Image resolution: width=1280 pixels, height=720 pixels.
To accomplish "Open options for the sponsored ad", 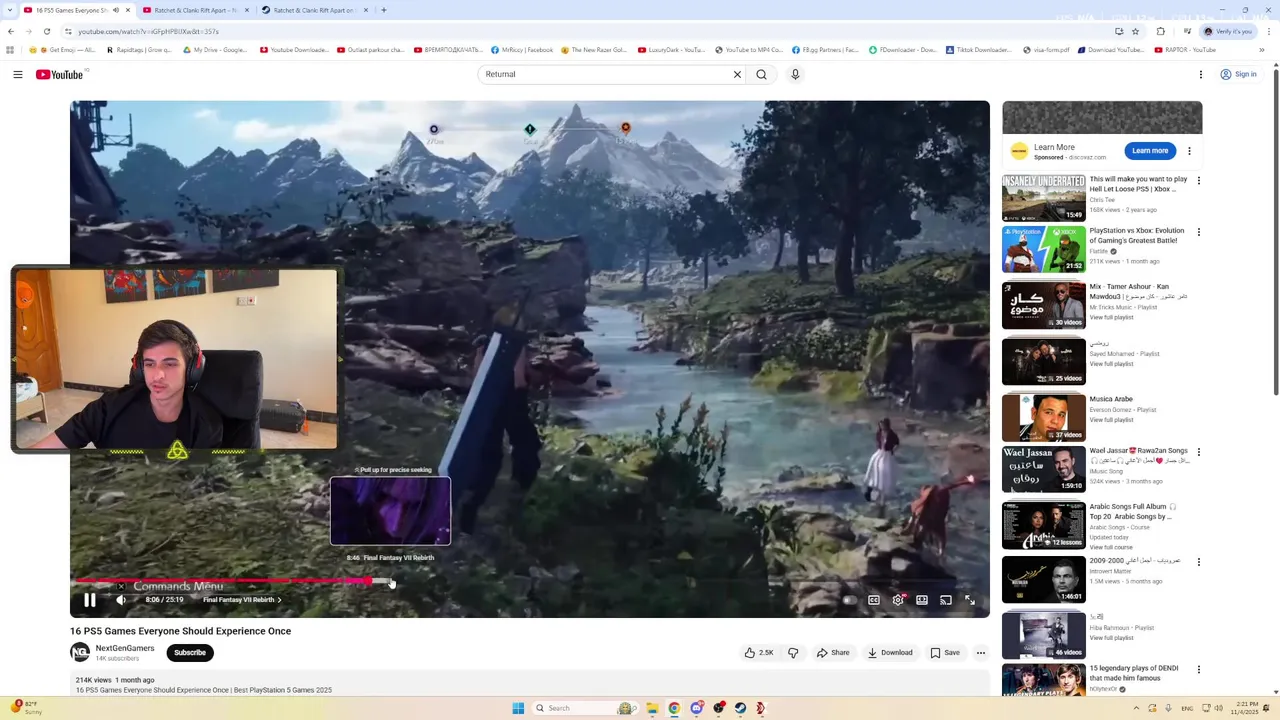I will pos(1189,151).
